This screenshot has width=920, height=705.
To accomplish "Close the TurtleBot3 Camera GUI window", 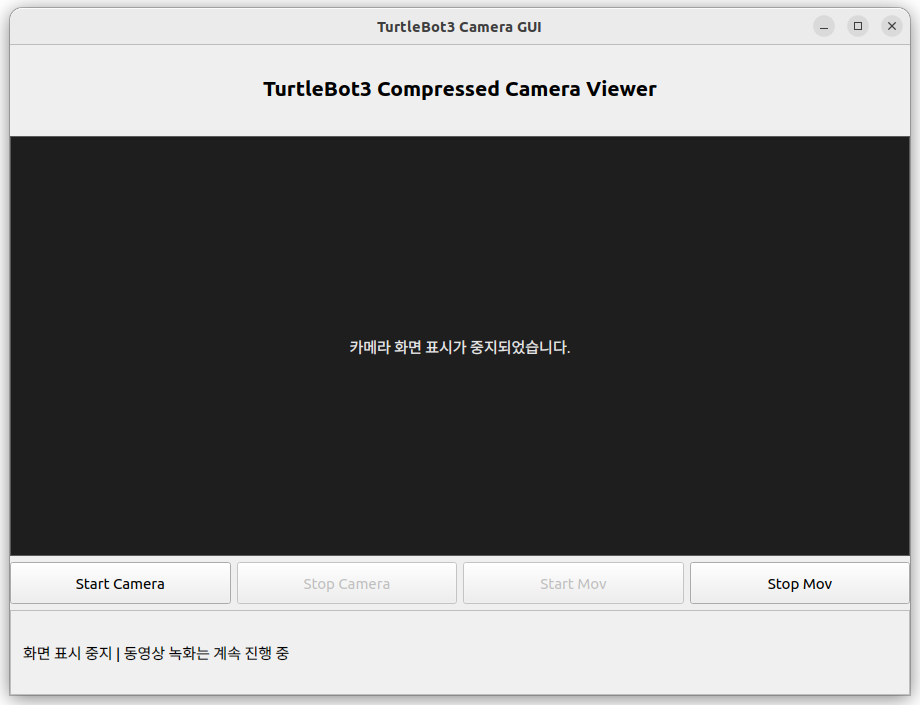I will point(892,26).
